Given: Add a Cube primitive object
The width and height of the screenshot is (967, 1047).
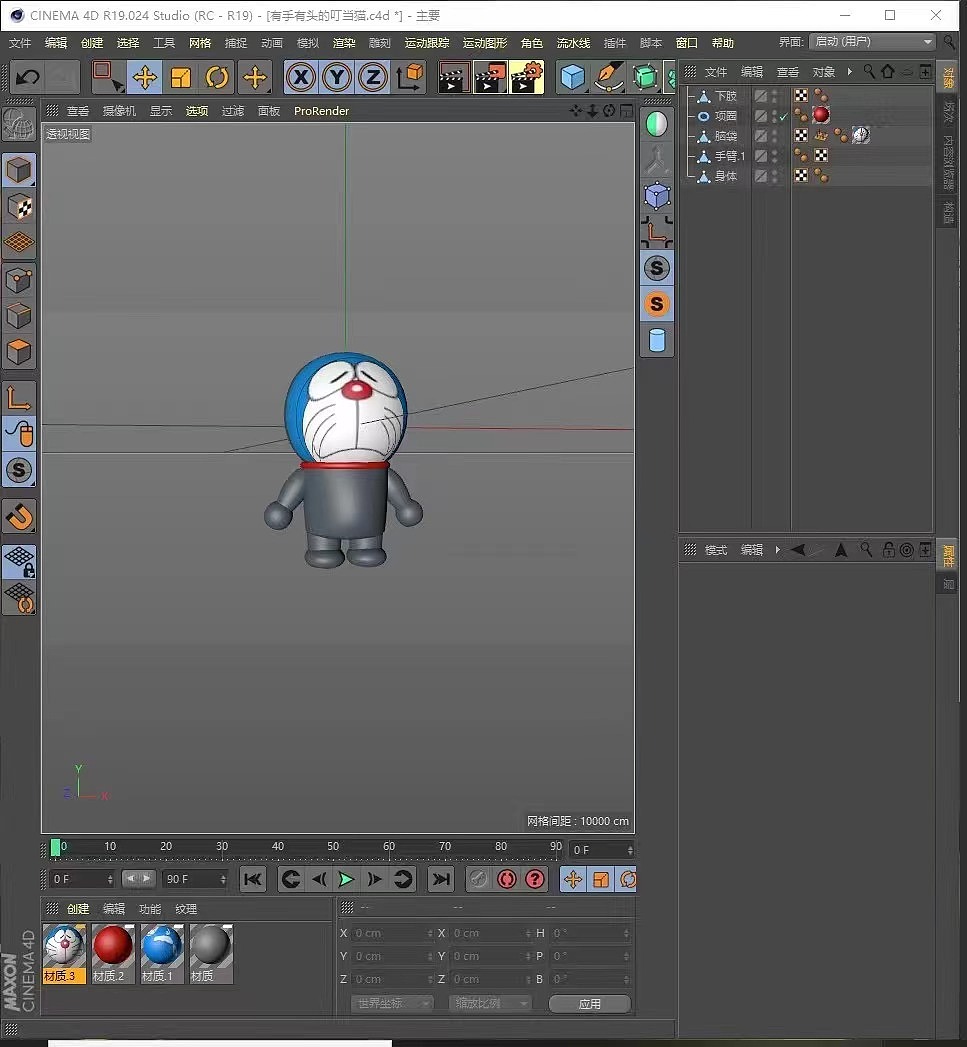Looking at the screenshot, I should coord(572,77).
